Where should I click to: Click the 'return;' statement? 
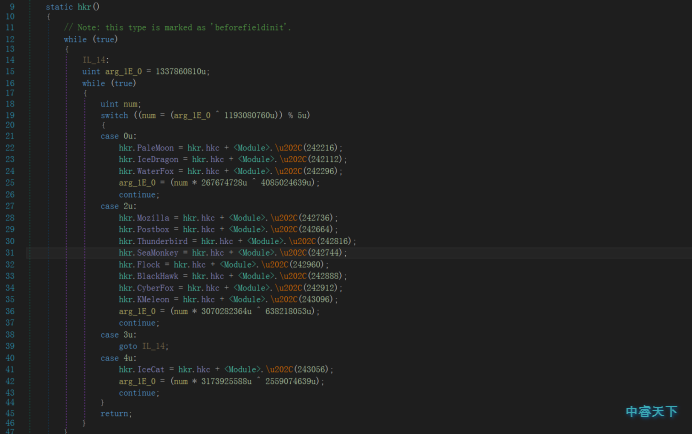pyautogui.click(x=116, y=413)
